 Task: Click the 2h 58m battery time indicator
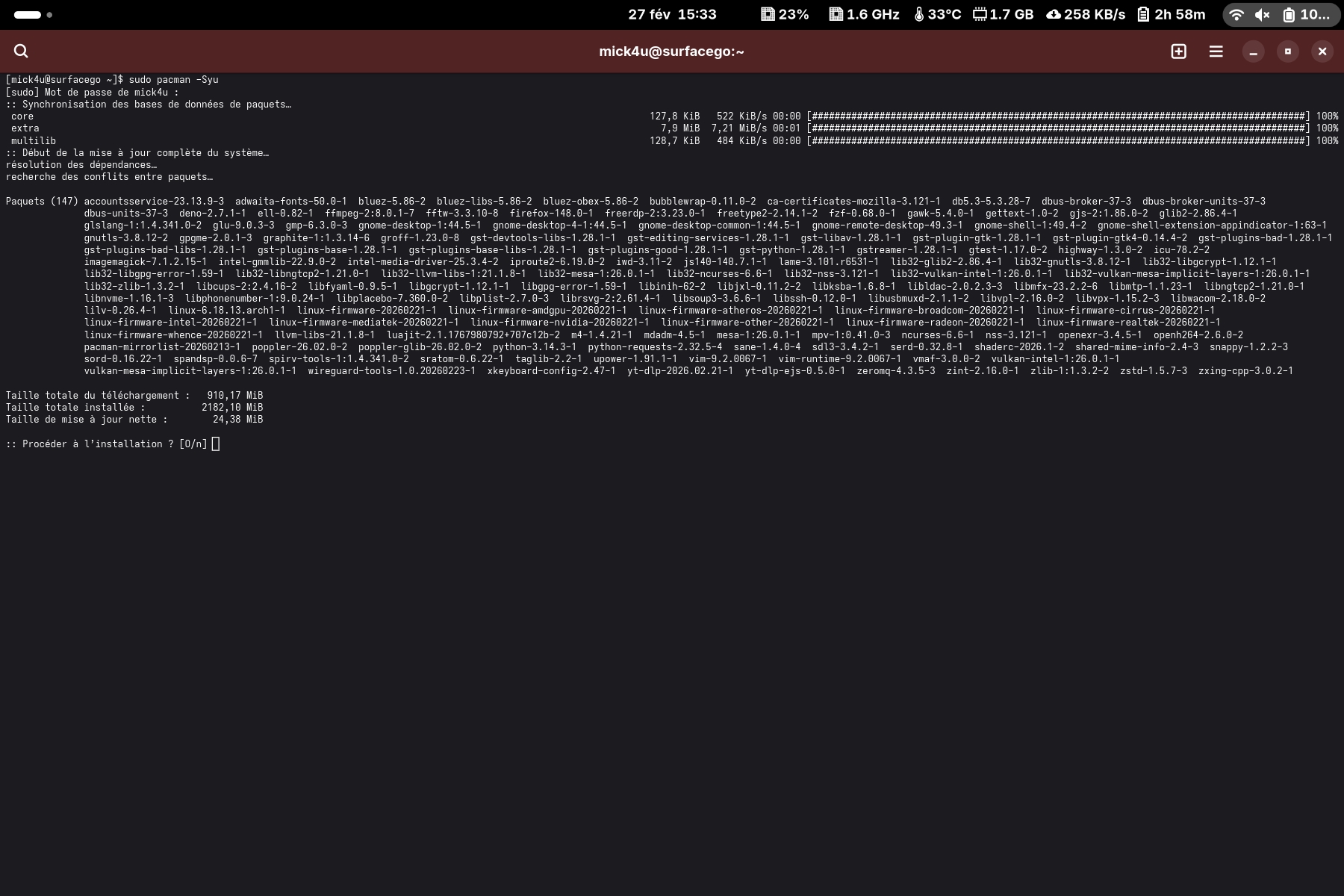[1171, 14]
